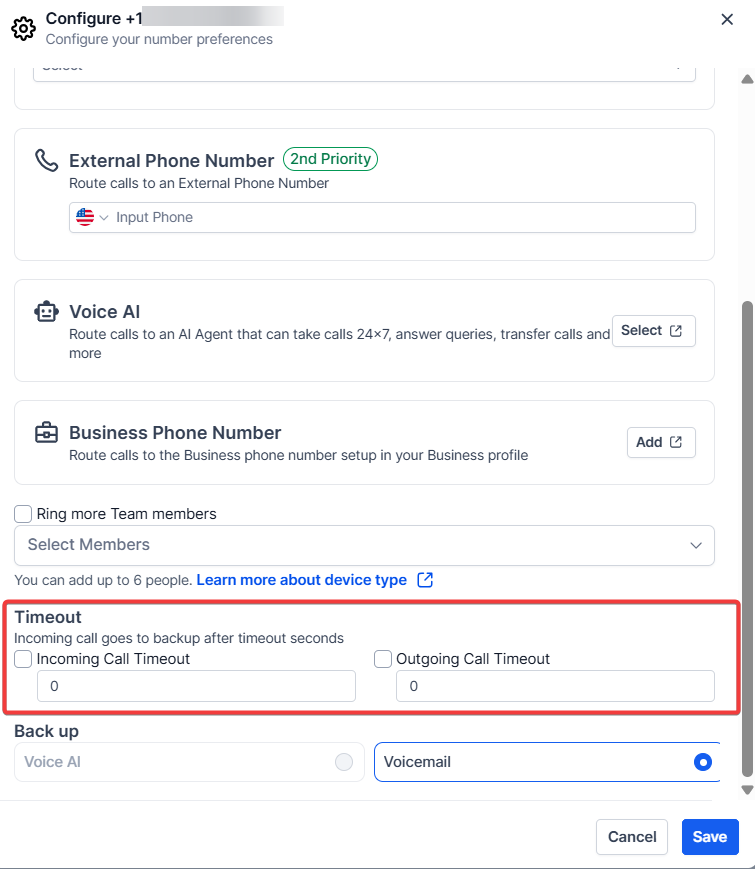Viewport: 755px width, 869px height.
Task: Select the Voice AI backup radio button
Action: point(344,762)
